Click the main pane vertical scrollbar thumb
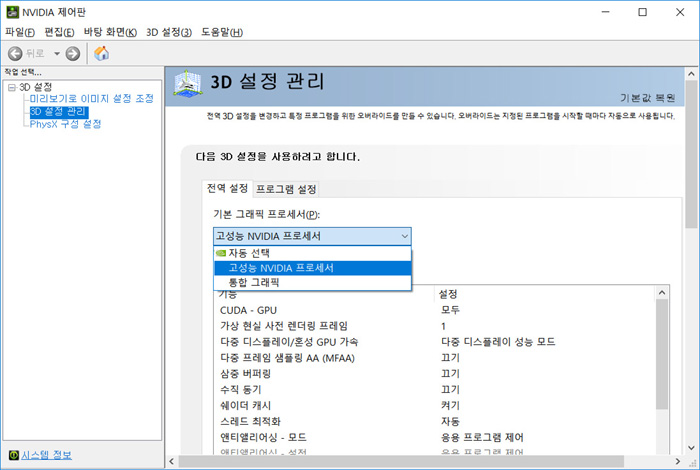Screen dimensions: 700x470 pyautogui.click(x=692, y=154)
